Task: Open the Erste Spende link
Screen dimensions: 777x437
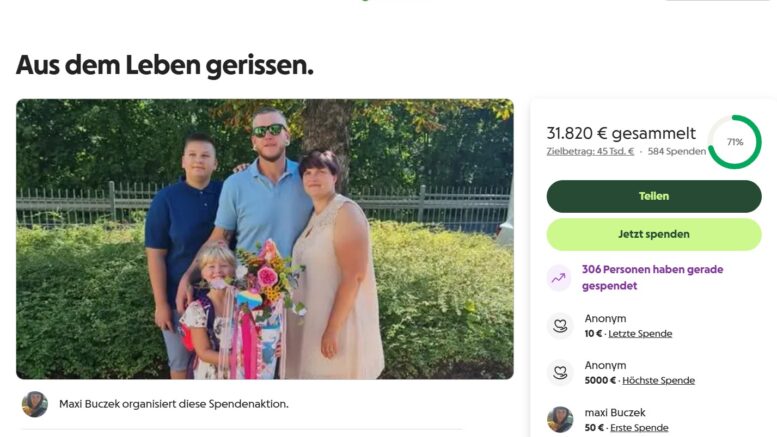Action: [639, 428]
